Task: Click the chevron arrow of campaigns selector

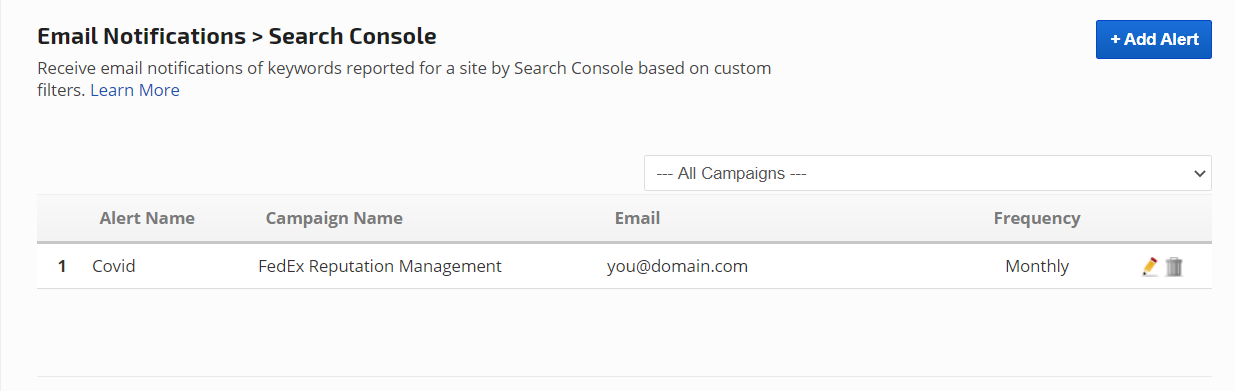Action: click(1200, 173)
